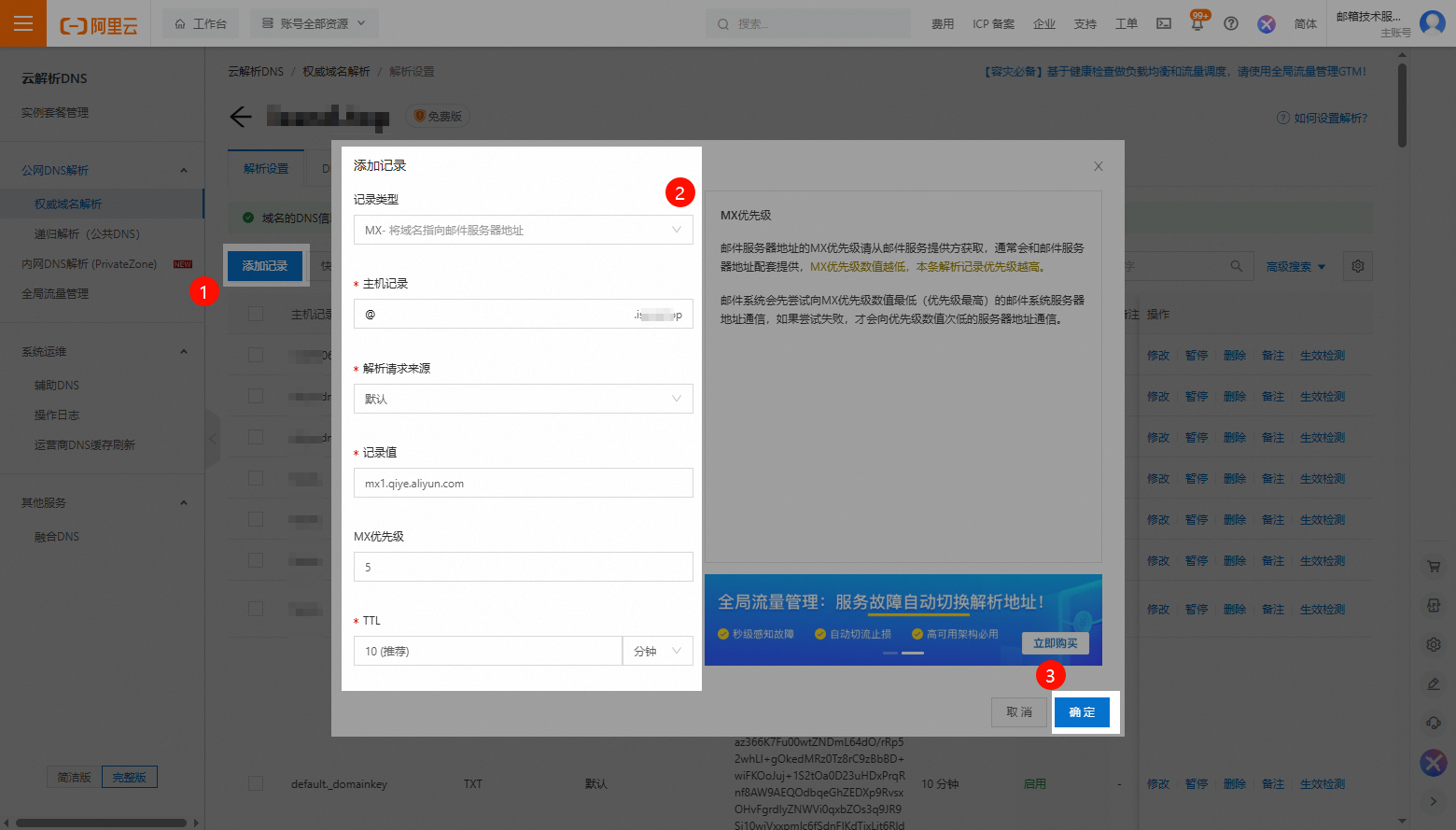Screen dimensions: 1456x830
Task: Open the CloudShell terminal icon in top bar
Action: pos(1163,23)
